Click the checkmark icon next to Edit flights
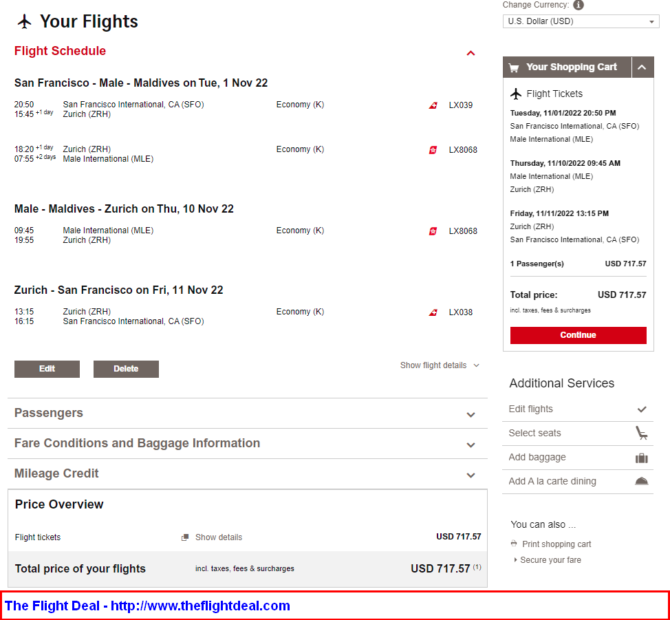The image size is (670, 620). click(x=642, y=409)
